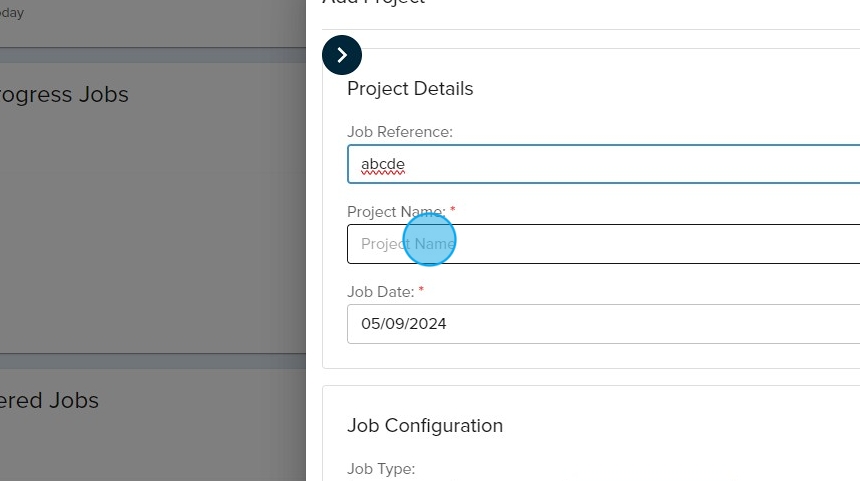Click the "Job Date:" label
860x481 pixels.
380,292
